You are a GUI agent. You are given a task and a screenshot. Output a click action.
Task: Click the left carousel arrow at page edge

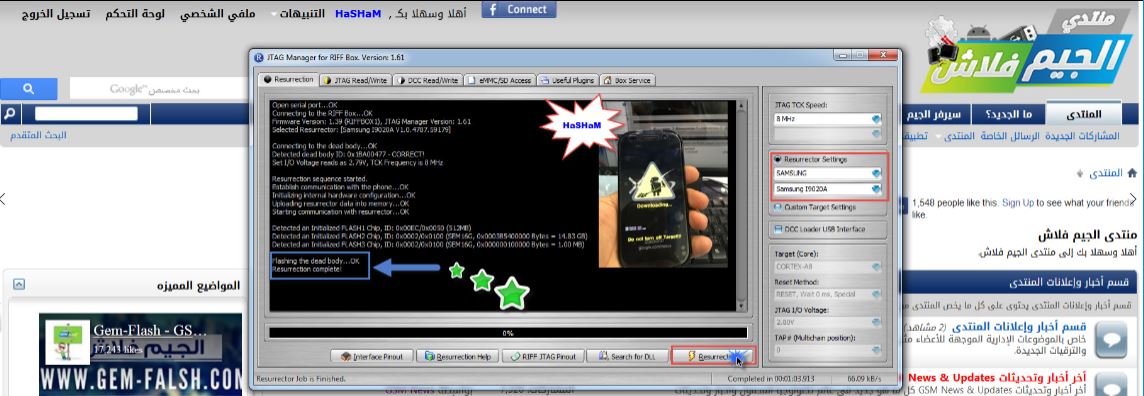pyautogui.click(x=3, y=198)
